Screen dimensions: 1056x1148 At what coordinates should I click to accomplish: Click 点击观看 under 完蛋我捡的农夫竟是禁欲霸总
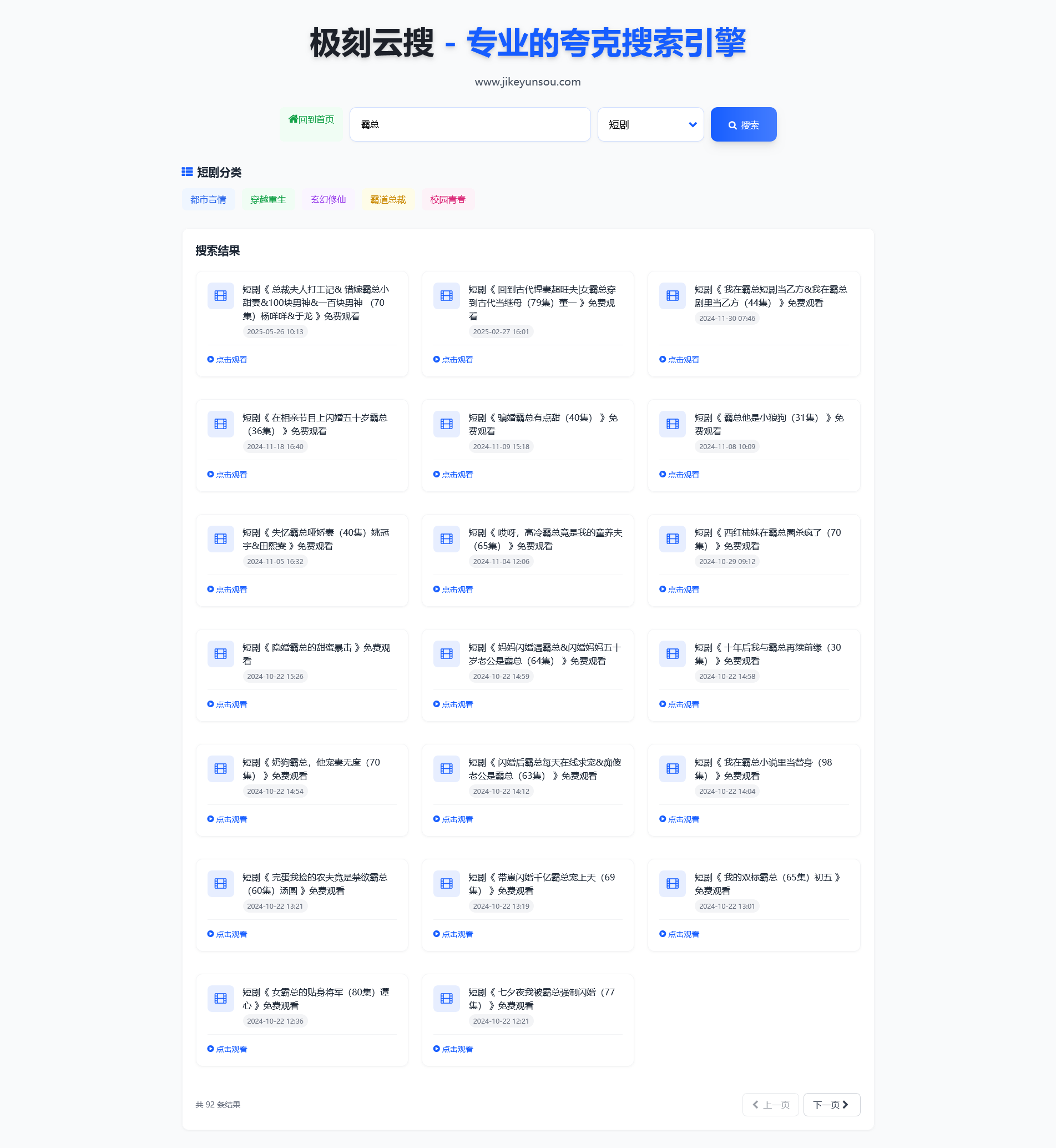[x=227, y=934]
